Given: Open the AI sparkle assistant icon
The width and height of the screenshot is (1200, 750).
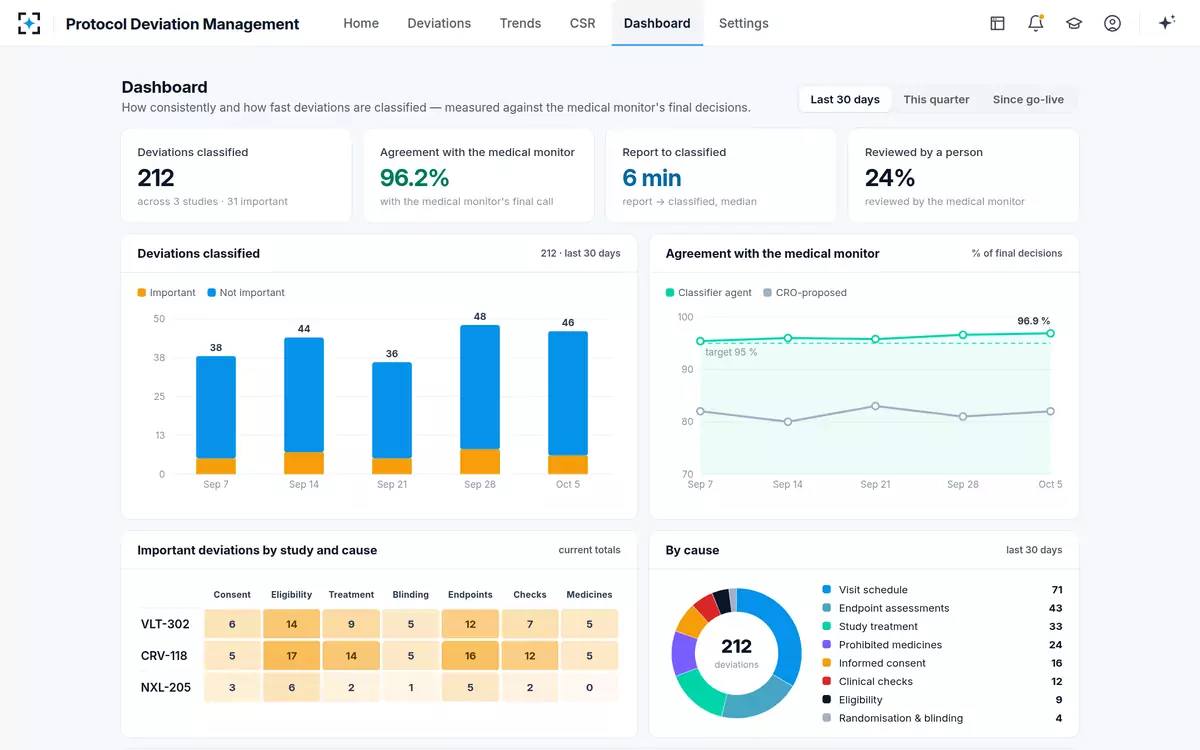Looking at the screenshot, I should click(x=1166, y=23).
